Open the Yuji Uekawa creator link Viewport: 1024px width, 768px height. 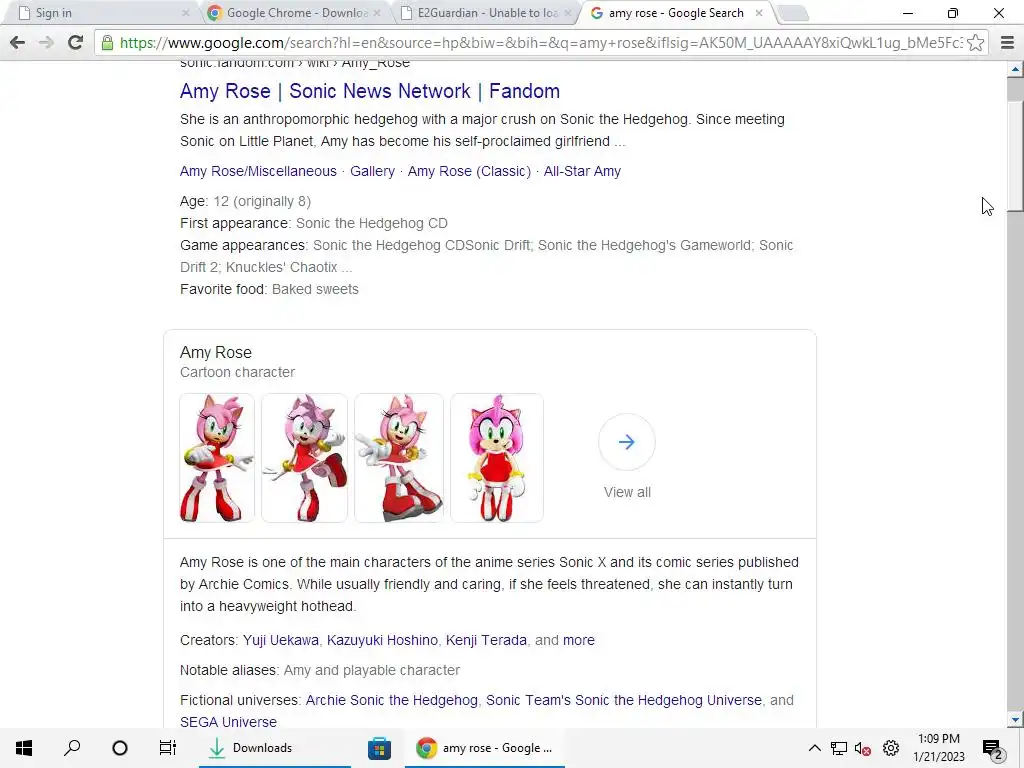[281, 640]
